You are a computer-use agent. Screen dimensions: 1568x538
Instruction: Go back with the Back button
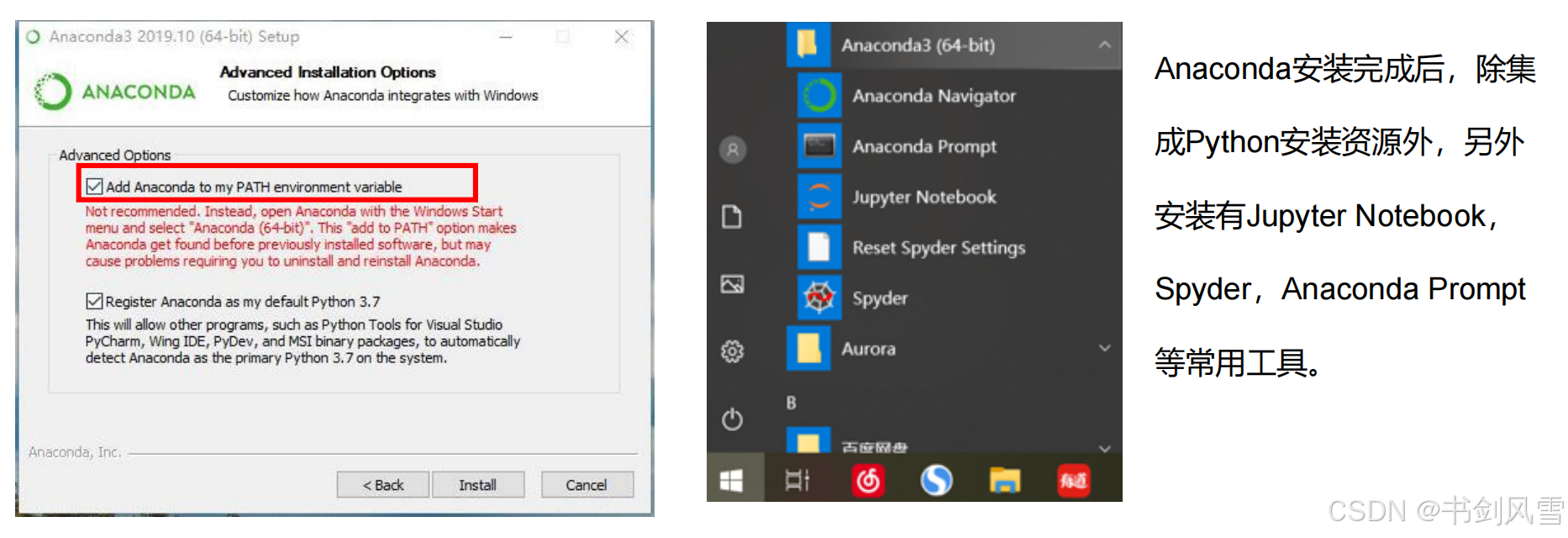(383, 485)
